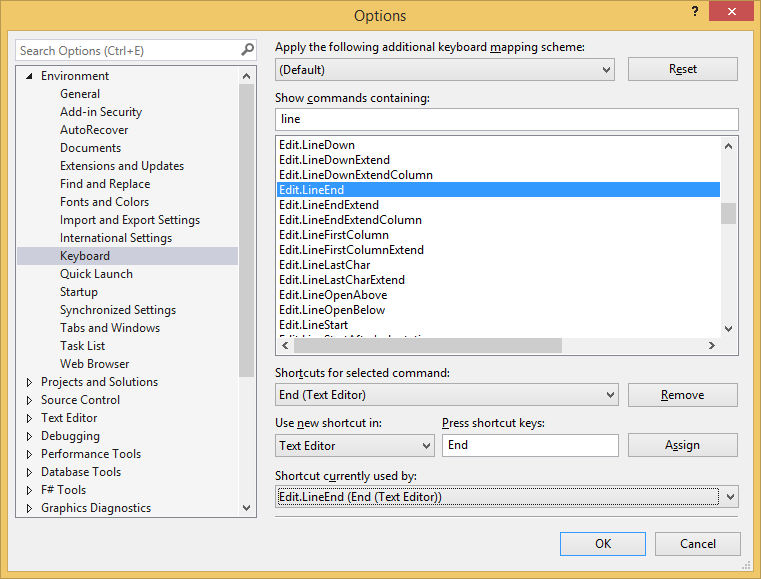Select Tabs and Windows page
The height and width of the screenshot is (579, 761).
(x=110, y=328)
